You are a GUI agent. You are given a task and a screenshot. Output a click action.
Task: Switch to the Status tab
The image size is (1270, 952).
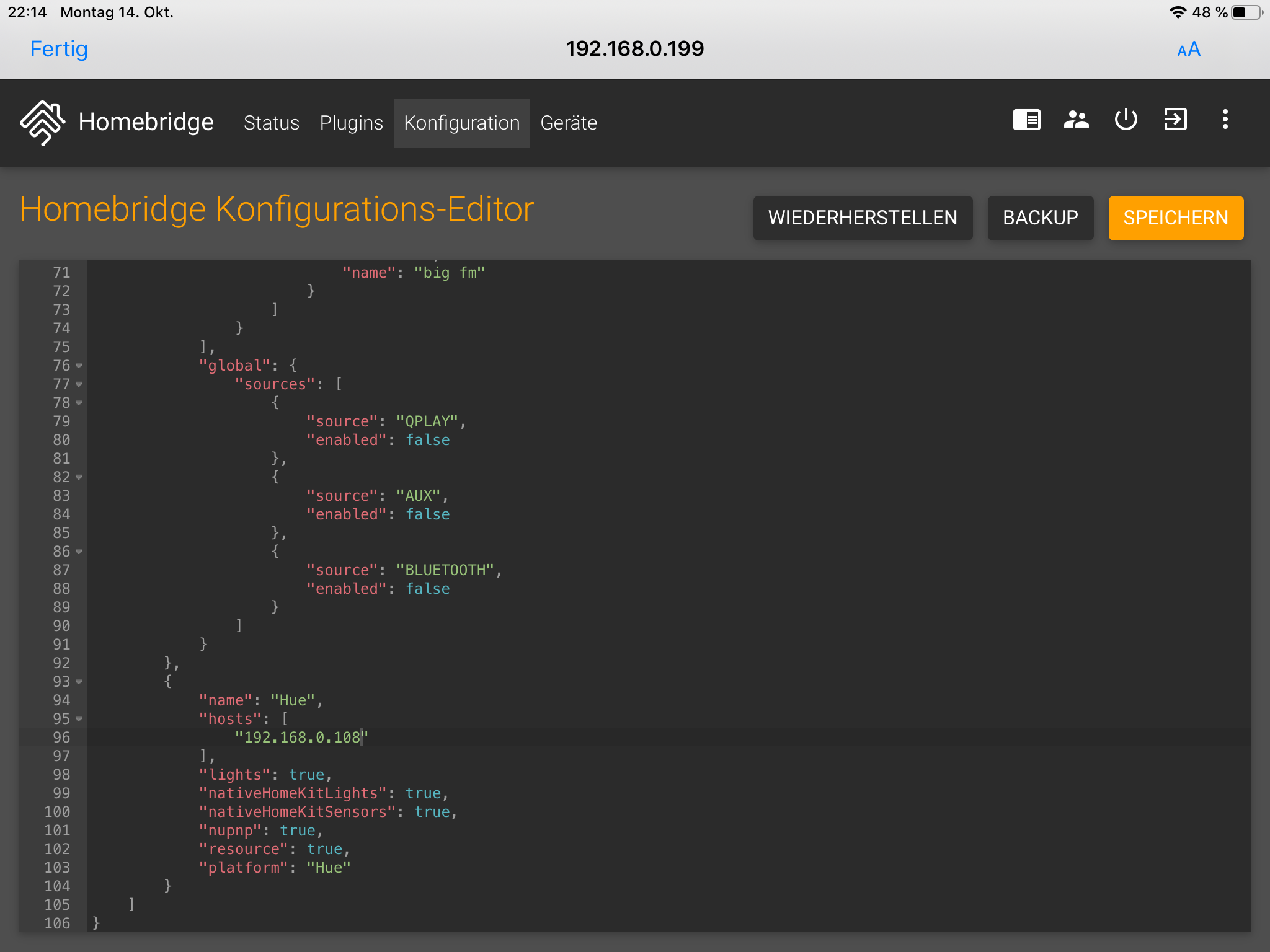tap(271, 123)
